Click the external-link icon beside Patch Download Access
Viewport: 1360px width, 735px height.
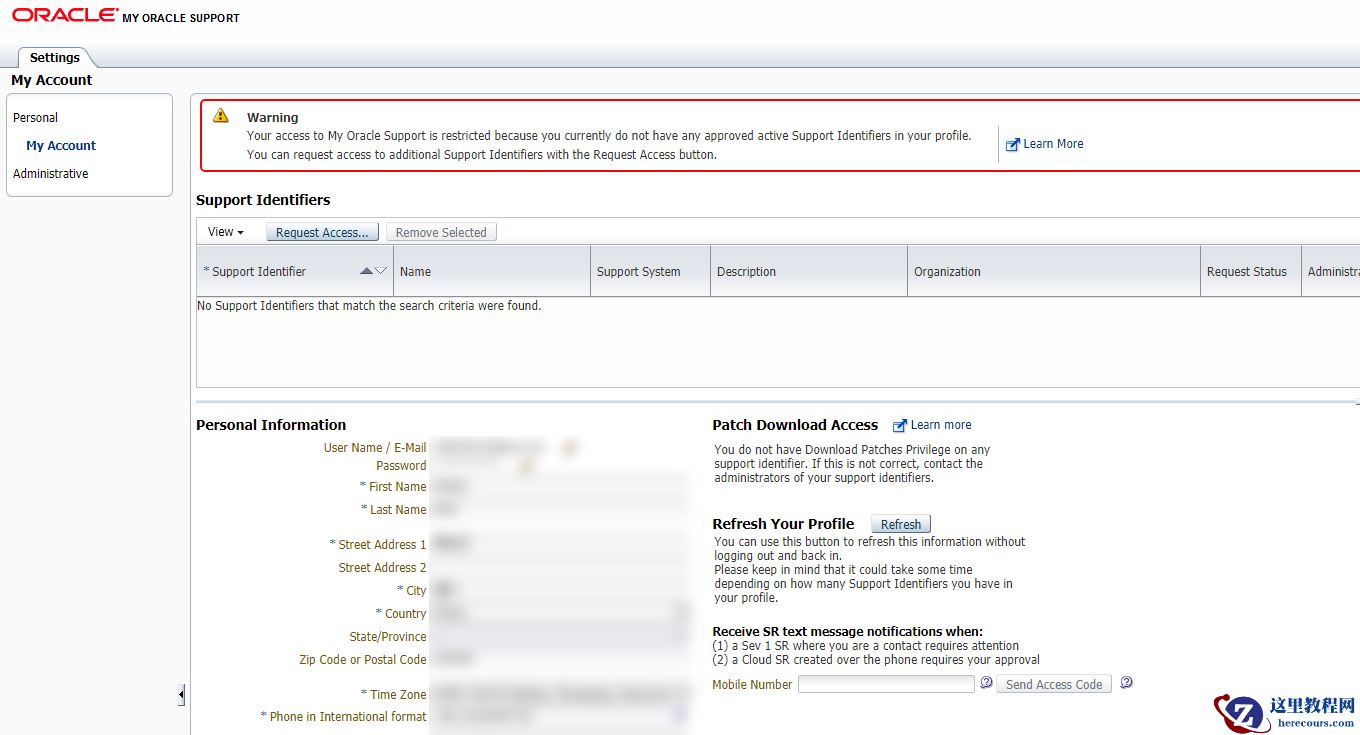click(900, 425)
